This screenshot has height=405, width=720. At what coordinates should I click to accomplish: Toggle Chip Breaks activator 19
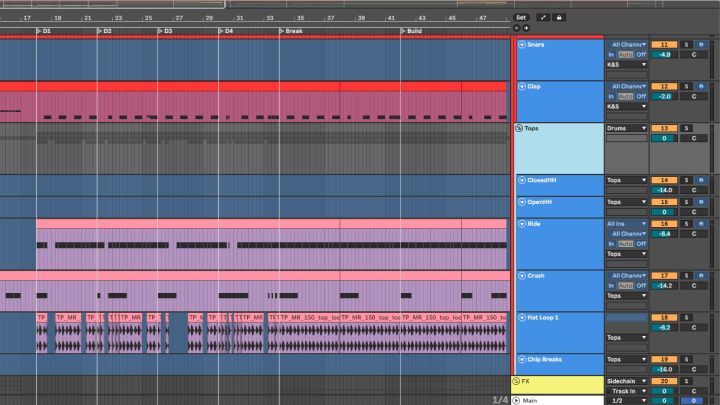click(x=664, y=359)
